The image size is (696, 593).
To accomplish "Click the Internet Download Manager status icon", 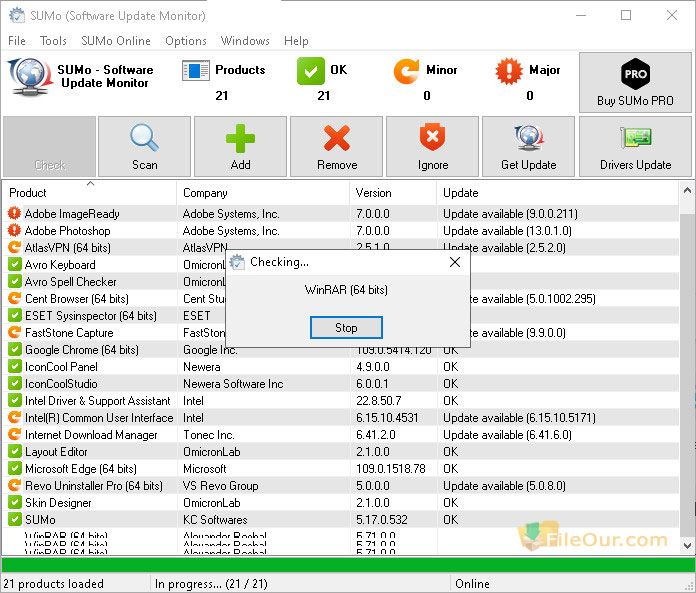I will [x=14, y=435].
